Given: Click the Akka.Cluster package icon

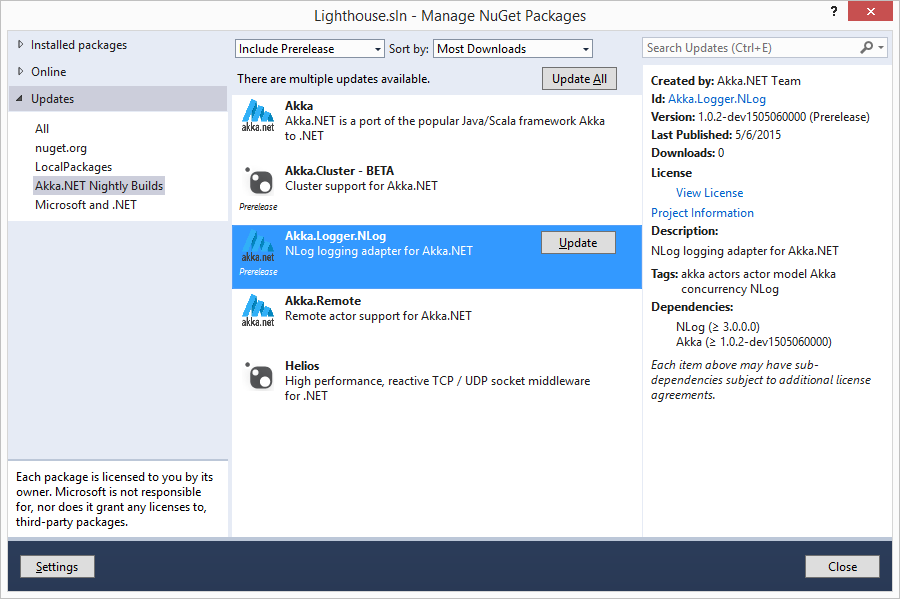Looking at the screenshot, I should pyautogui.click(x=258, y=182).
